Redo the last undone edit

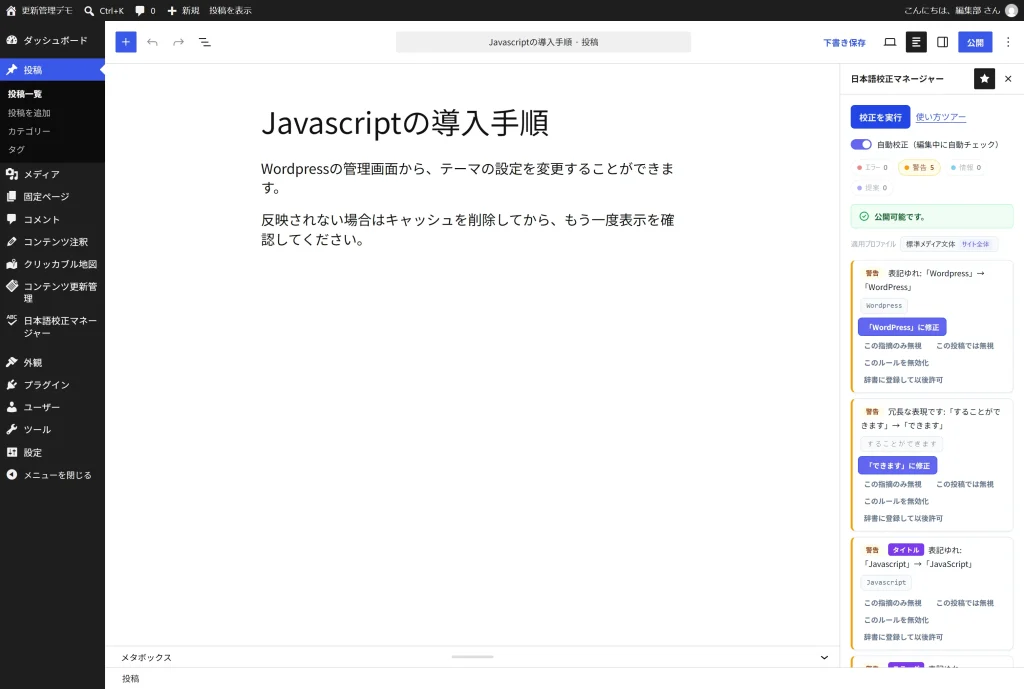(178, 42)
